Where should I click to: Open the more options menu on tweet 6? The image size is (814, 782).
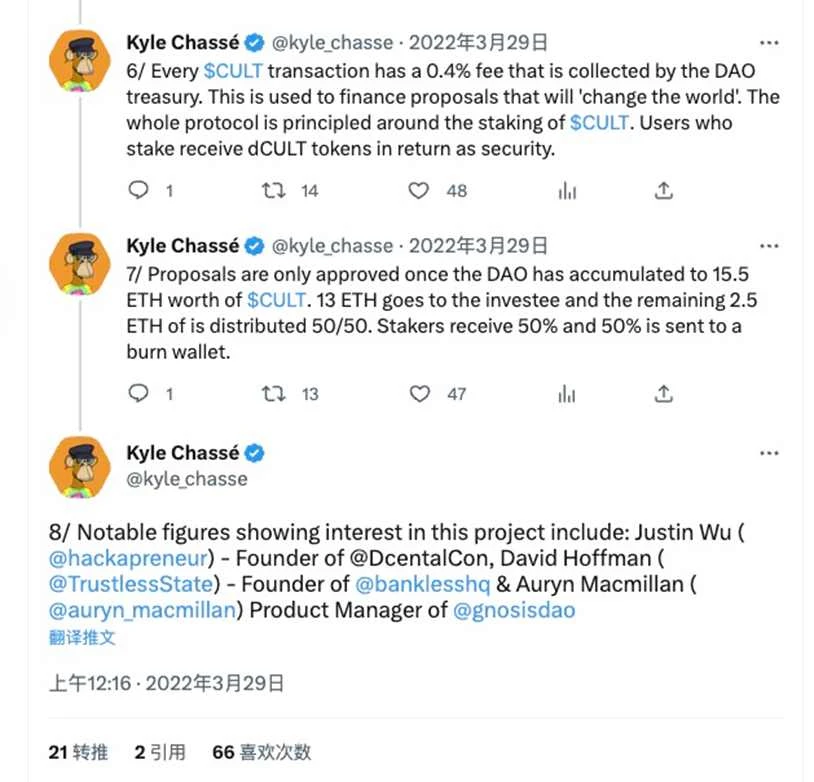[769, 42]
